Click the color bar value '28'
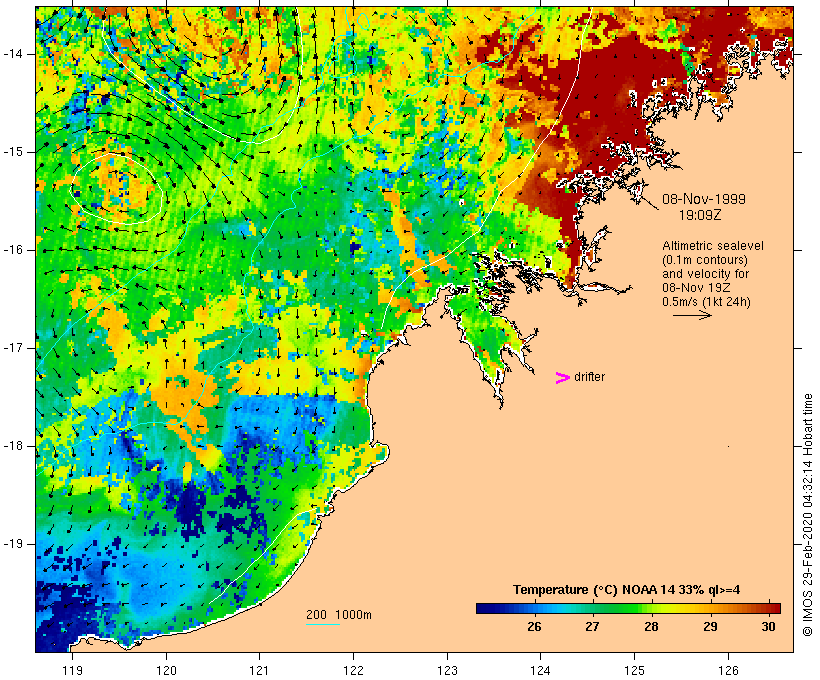820x680 pixels. tap(651, 627)
